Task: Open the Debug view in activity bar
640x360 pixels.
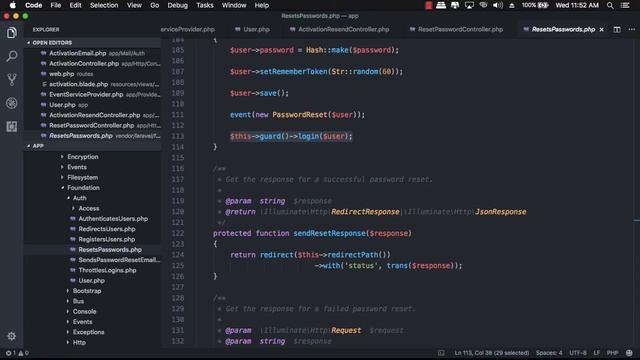Action: point(11,103)
